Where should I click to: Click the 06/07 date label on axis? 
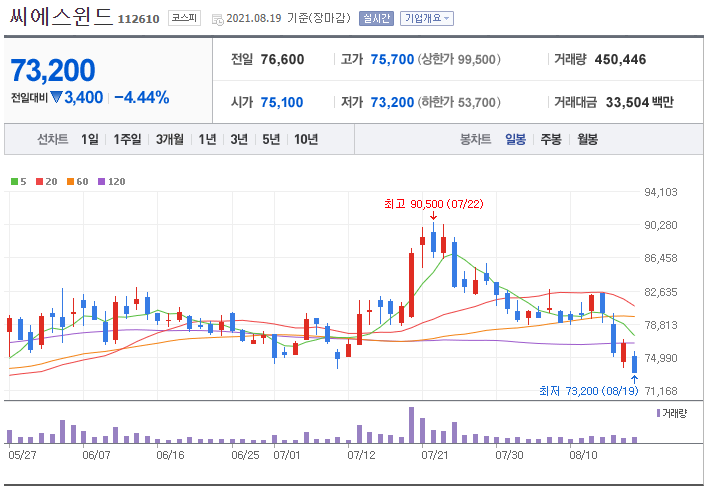pos(96,455)
